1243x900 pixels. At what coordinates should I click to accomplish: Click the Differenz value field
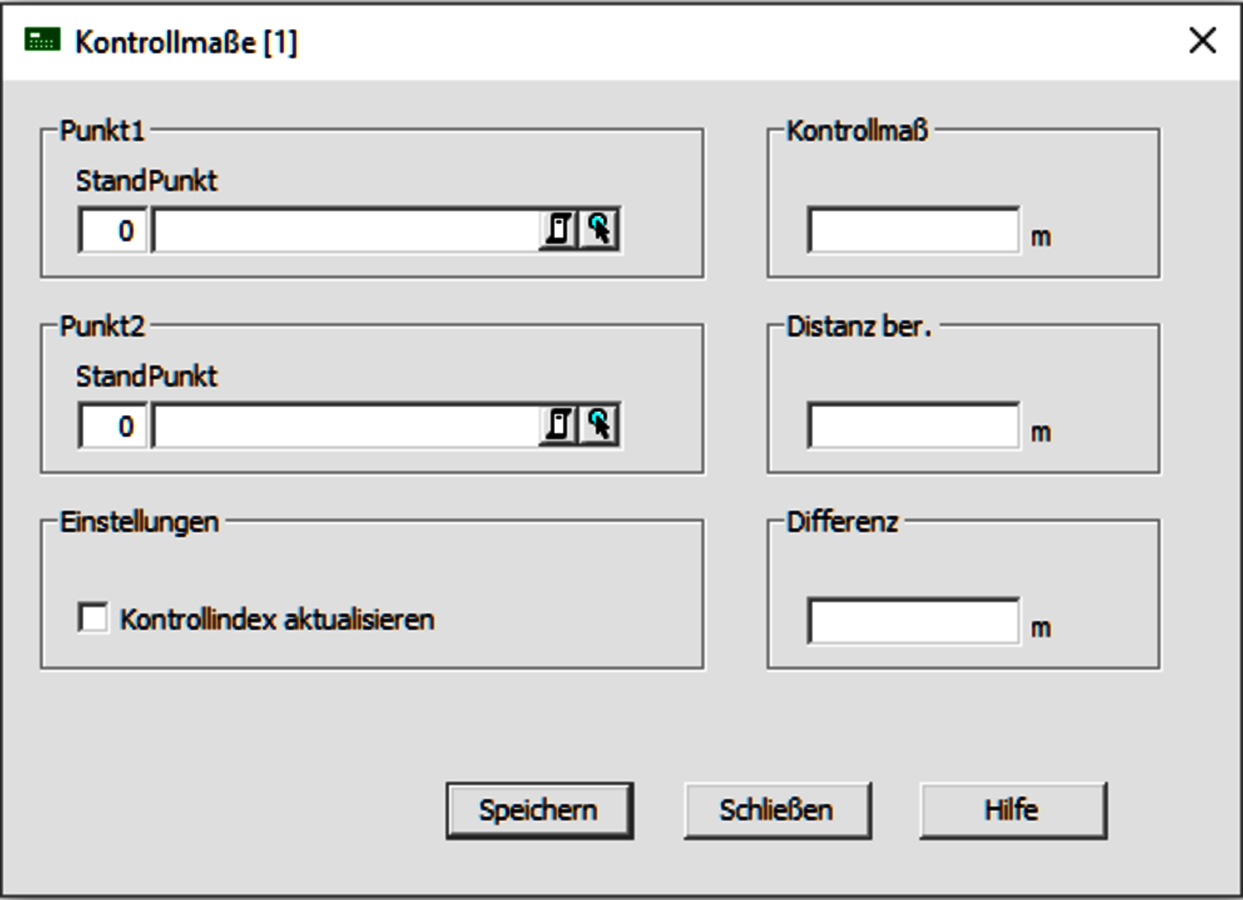(913, 622)
